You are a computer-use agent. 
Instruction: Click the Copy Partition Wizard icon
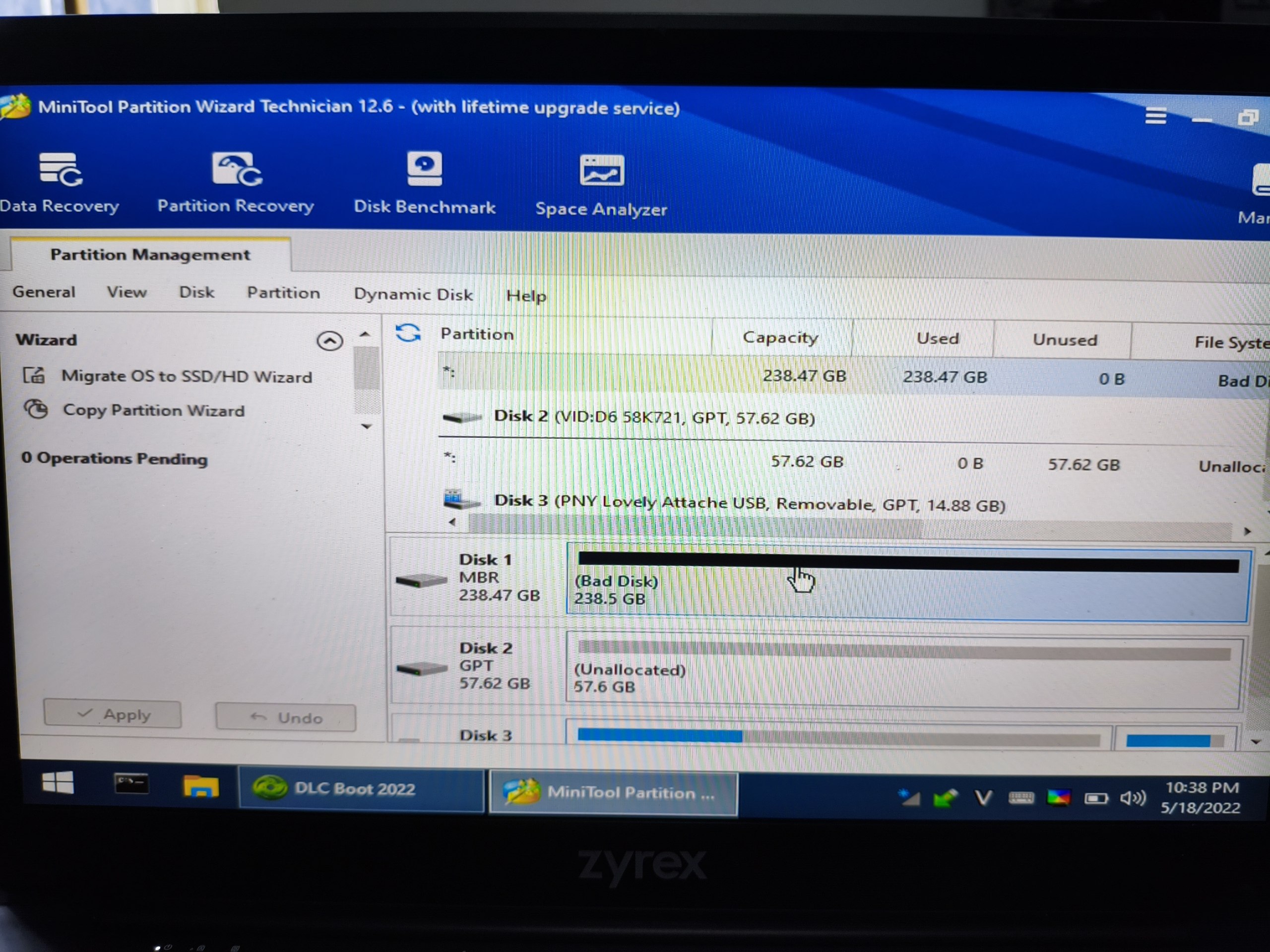pyautogui.click(x=36, y=409)
